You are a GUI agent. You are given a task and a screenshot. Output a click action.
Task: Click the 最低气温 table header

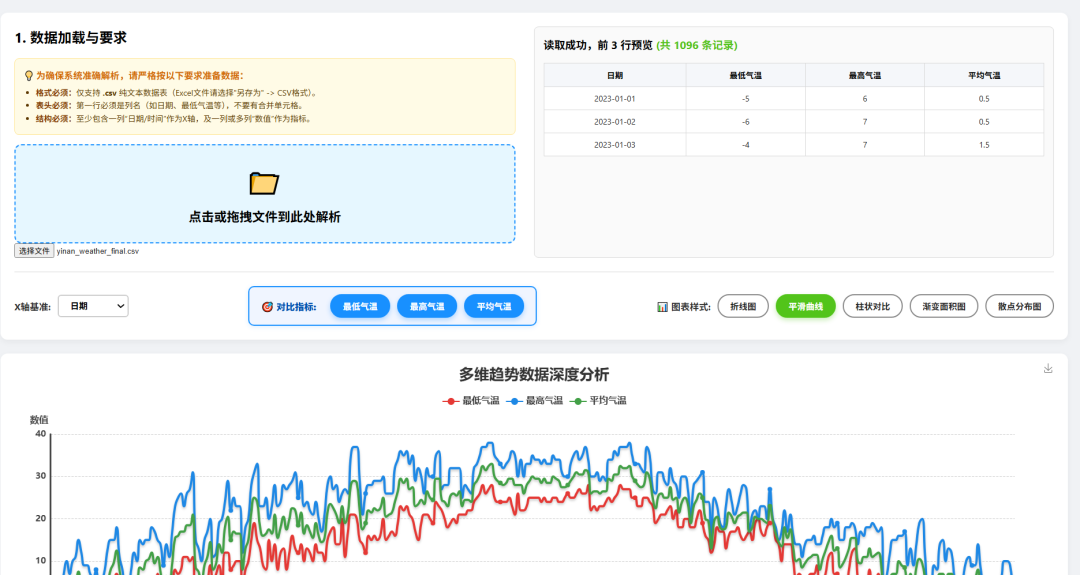point(746,75)
